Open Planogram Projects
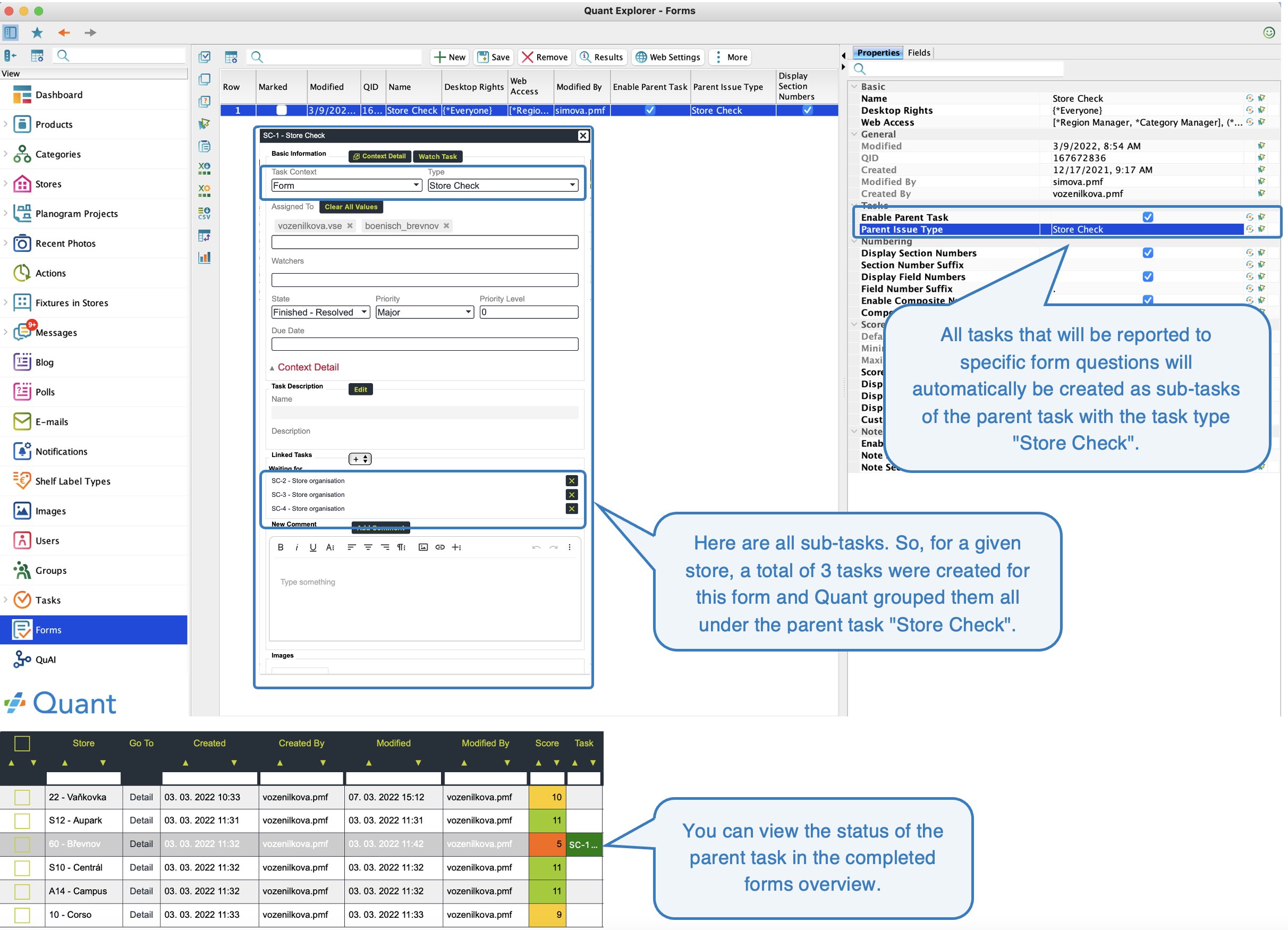The height and width of the screenshot is (930, 1288). tap(76, 214)
